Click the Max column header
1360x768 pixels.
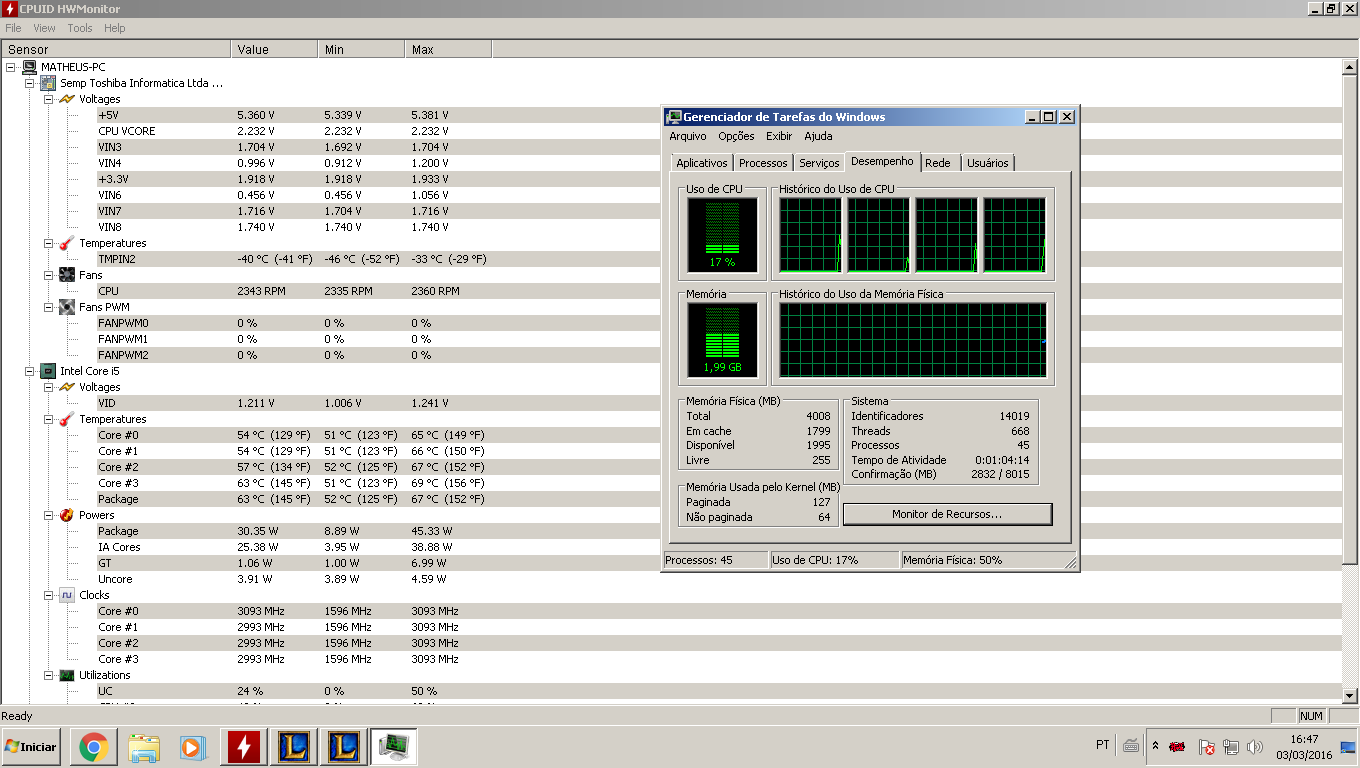[449, 49]
